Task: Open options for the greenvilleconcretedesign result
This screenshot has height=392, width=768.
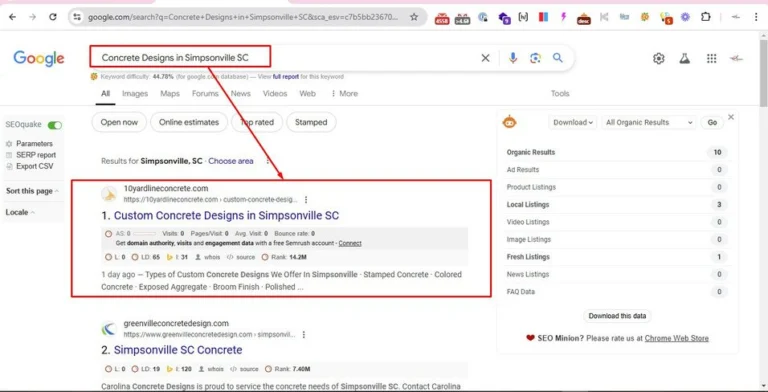Action: point(304,335)
